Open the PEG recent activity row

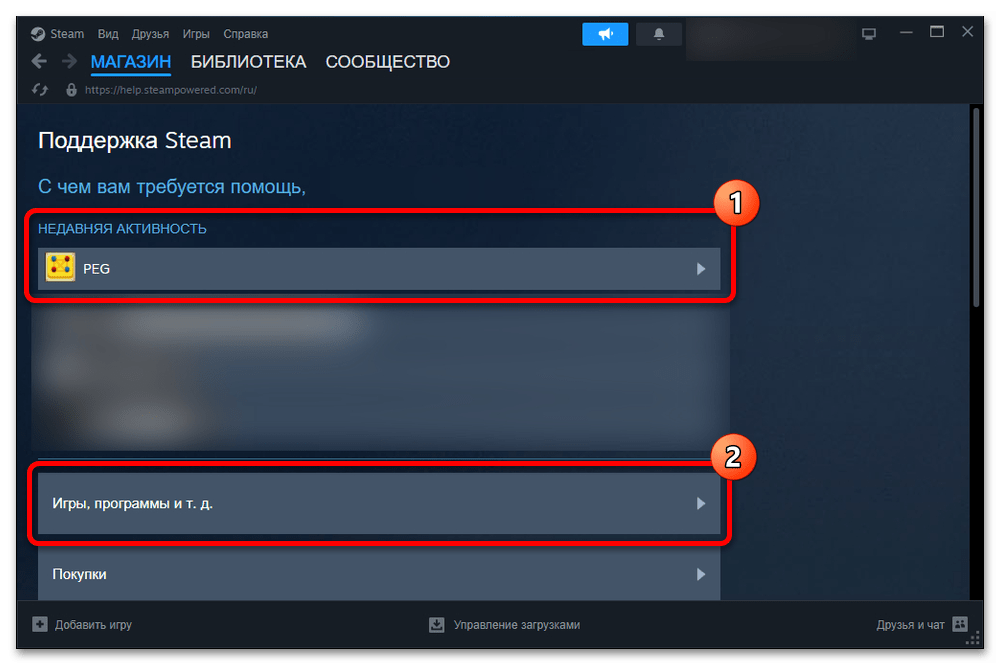379,268
